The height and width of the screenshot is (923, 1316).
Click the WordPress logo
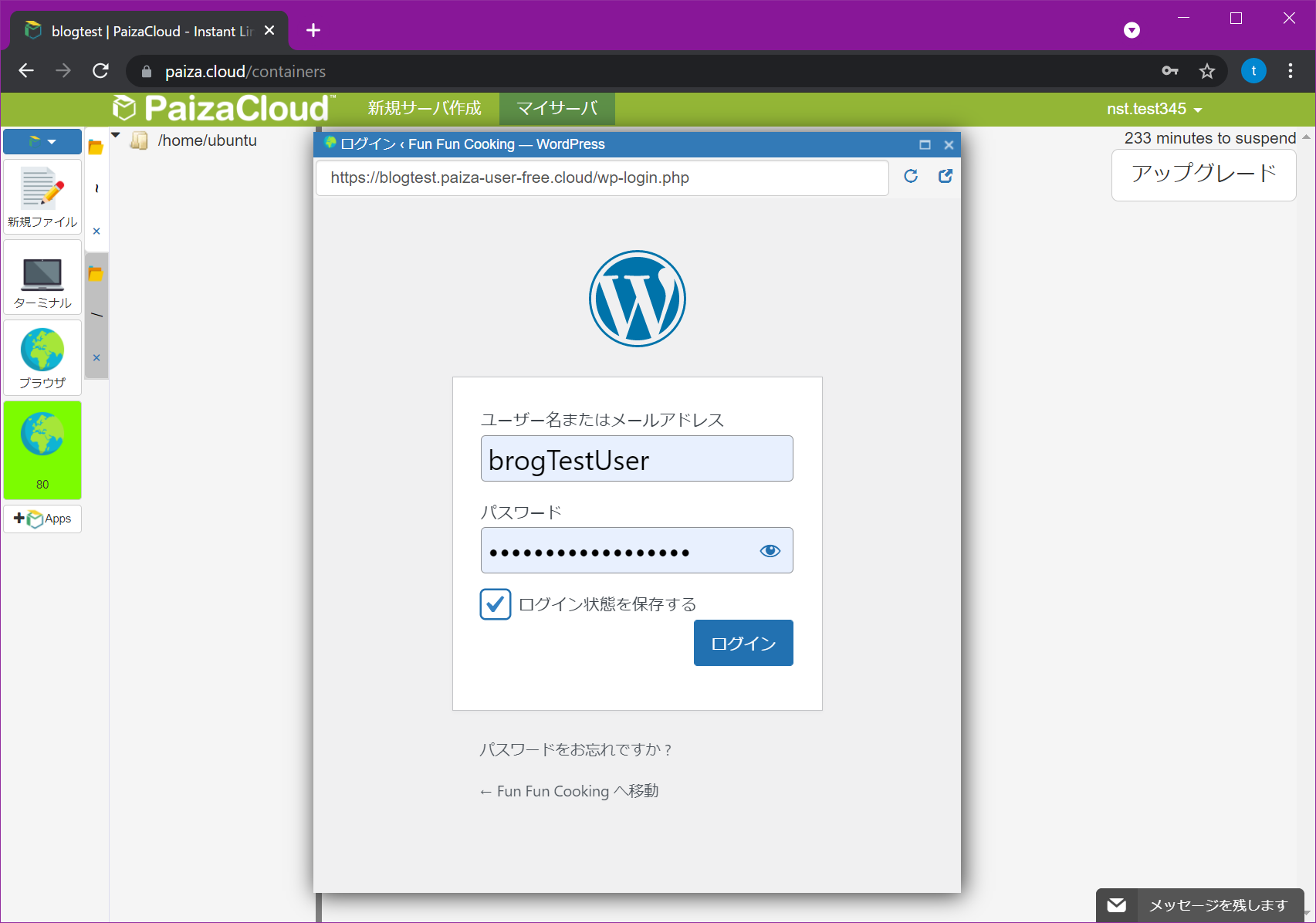[x=638, y=299]
